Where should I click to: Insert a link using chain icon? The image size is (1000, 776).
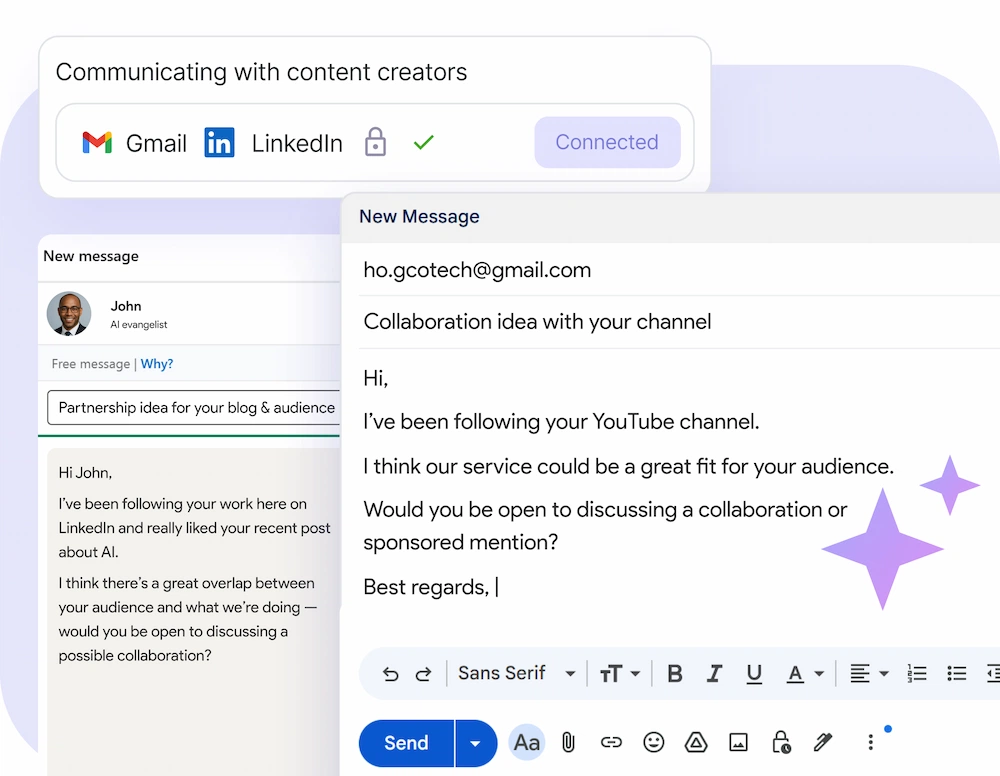pyautogui.click(x=611, y=742)
